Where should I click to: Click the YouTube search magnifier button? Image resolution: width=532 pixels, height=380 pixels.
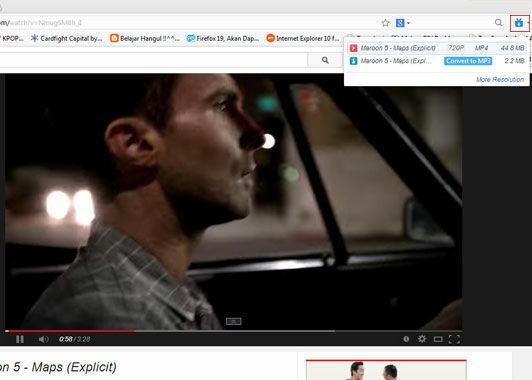pos(325,60)
